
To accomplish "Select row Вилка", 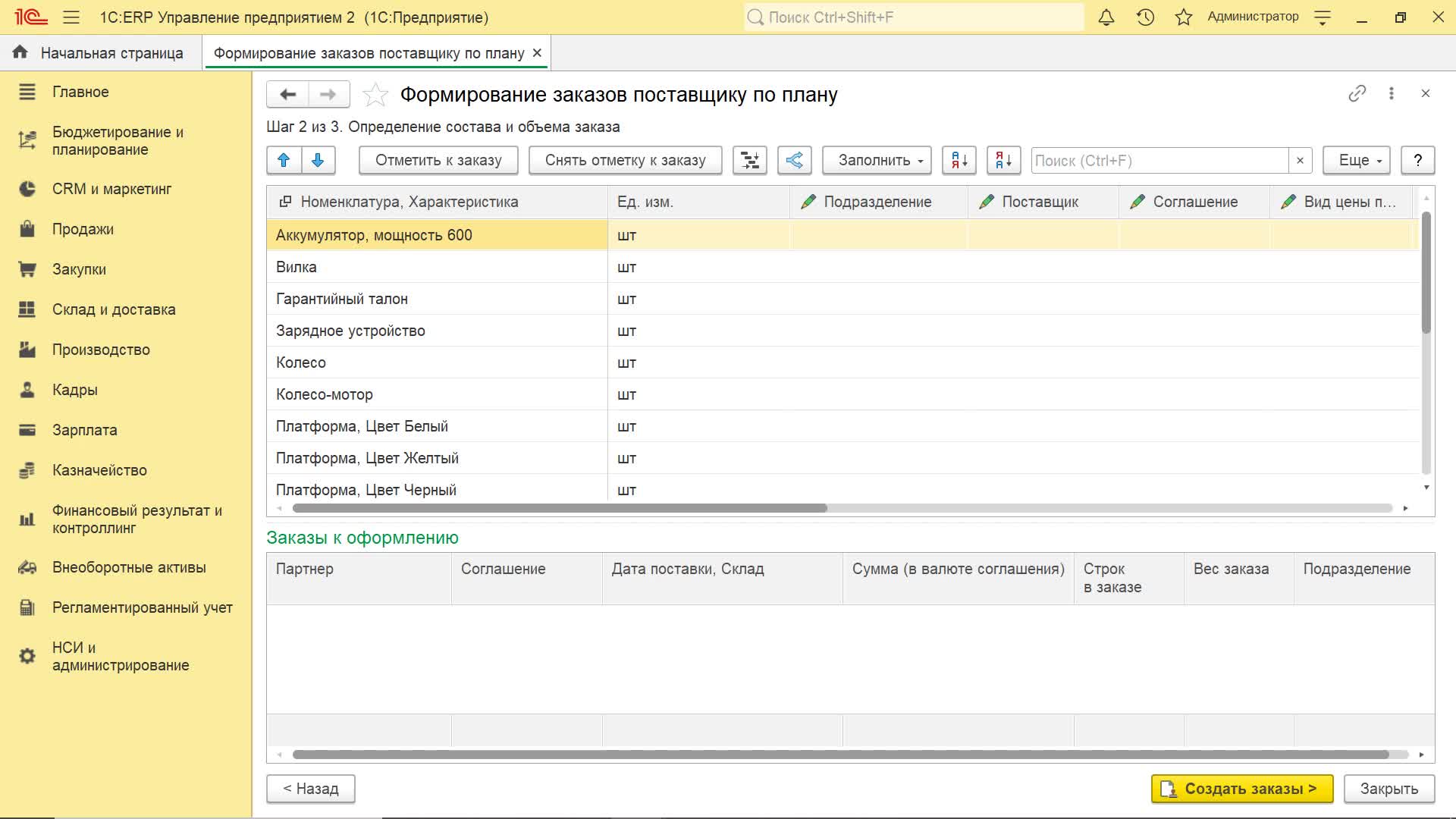I will click(843, 267).
